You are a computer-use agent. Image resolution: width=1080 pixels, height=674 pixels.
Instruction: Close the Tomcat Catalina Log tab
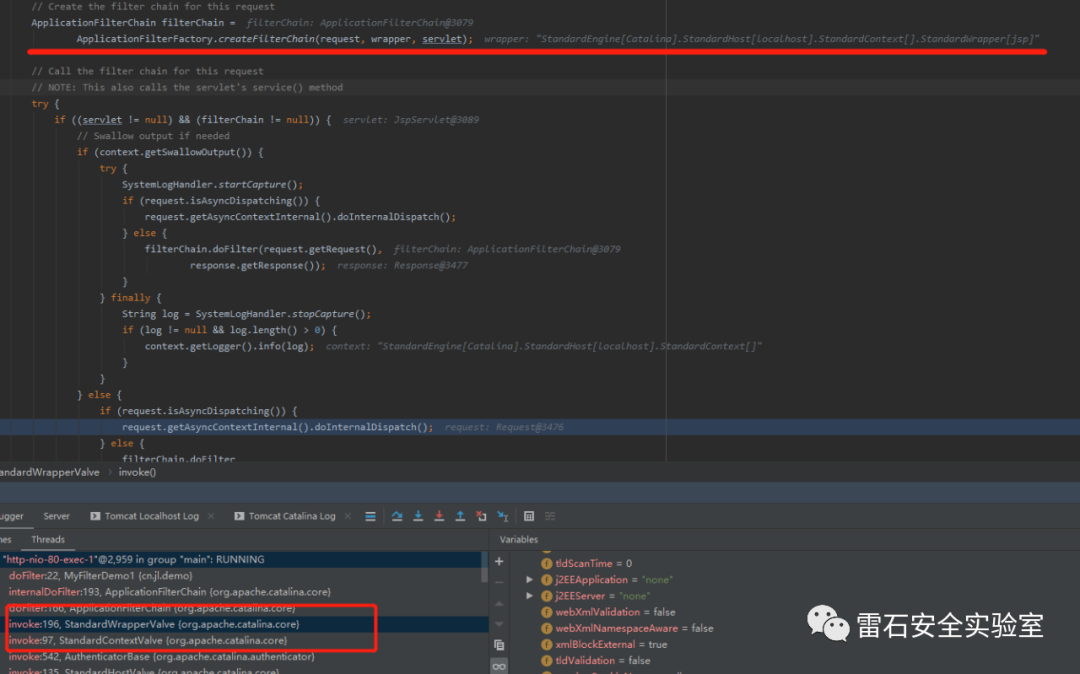[x=348, y=516]
